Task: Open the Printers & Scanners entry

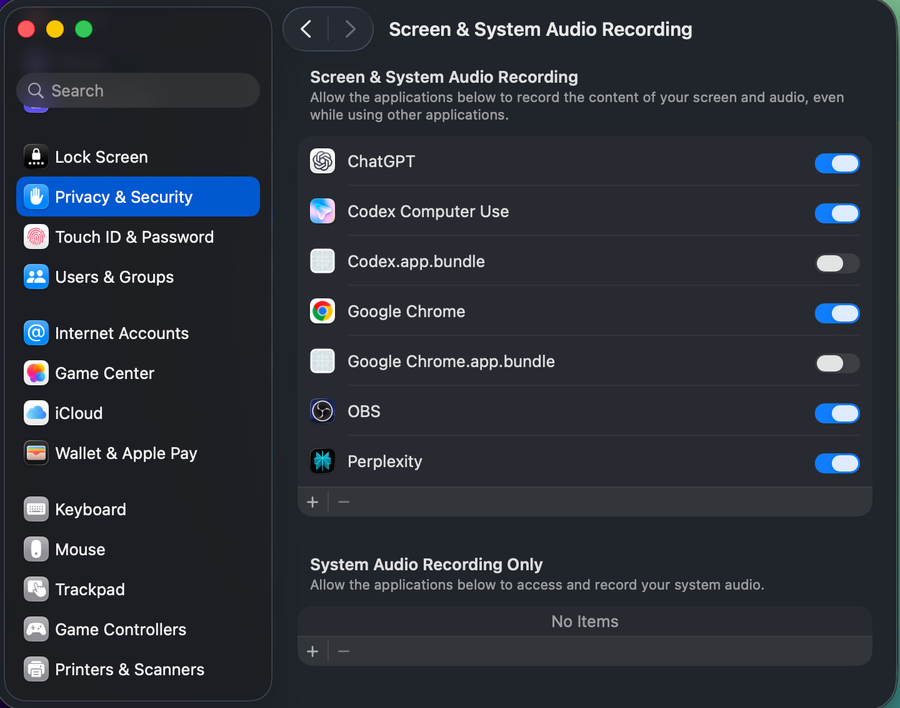Action: click(x=138, y=669)
